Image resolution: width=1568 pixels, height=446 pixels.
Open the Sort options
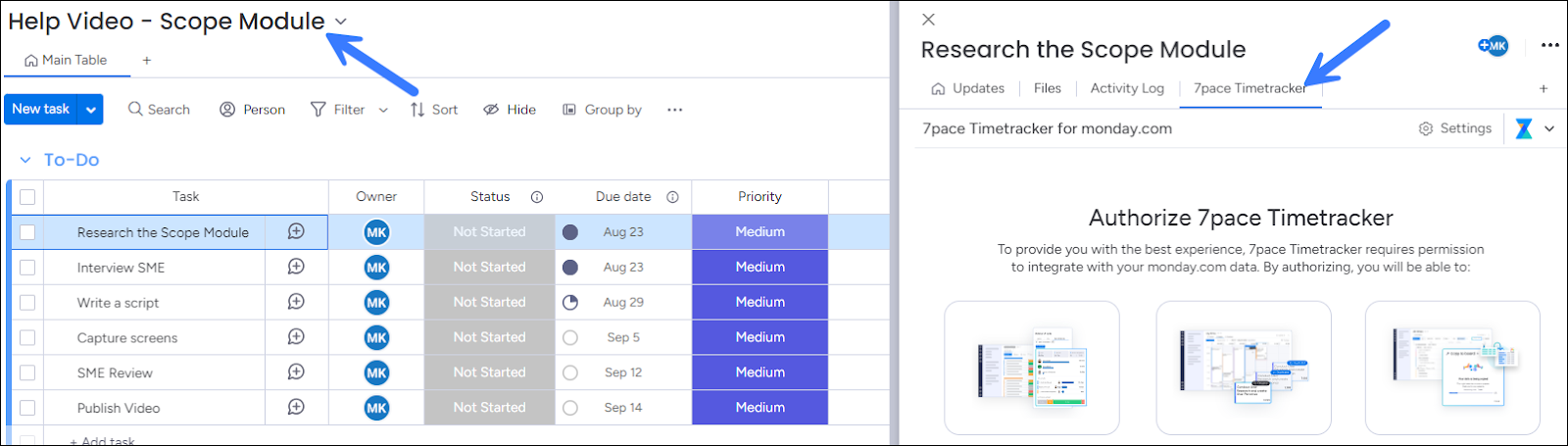tap(434, 110)
